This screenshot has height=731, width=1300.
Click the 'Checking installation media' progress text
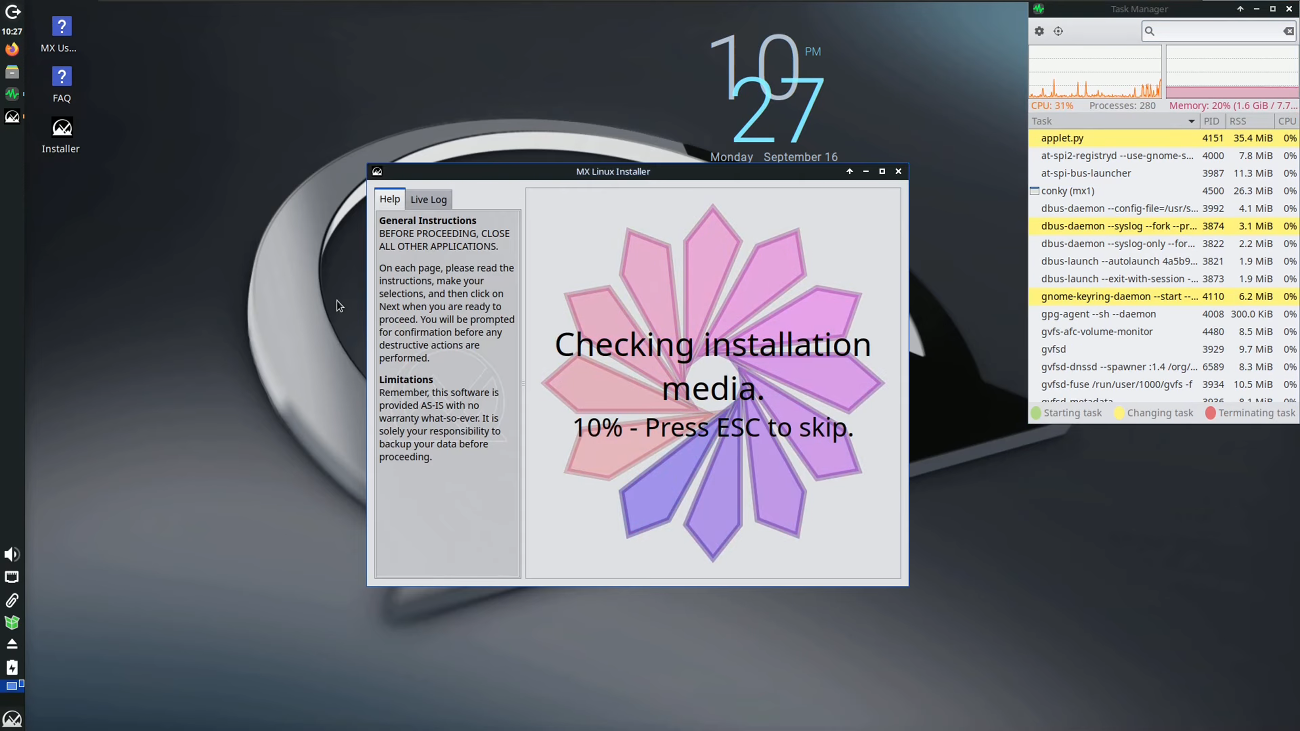point(713,366)
